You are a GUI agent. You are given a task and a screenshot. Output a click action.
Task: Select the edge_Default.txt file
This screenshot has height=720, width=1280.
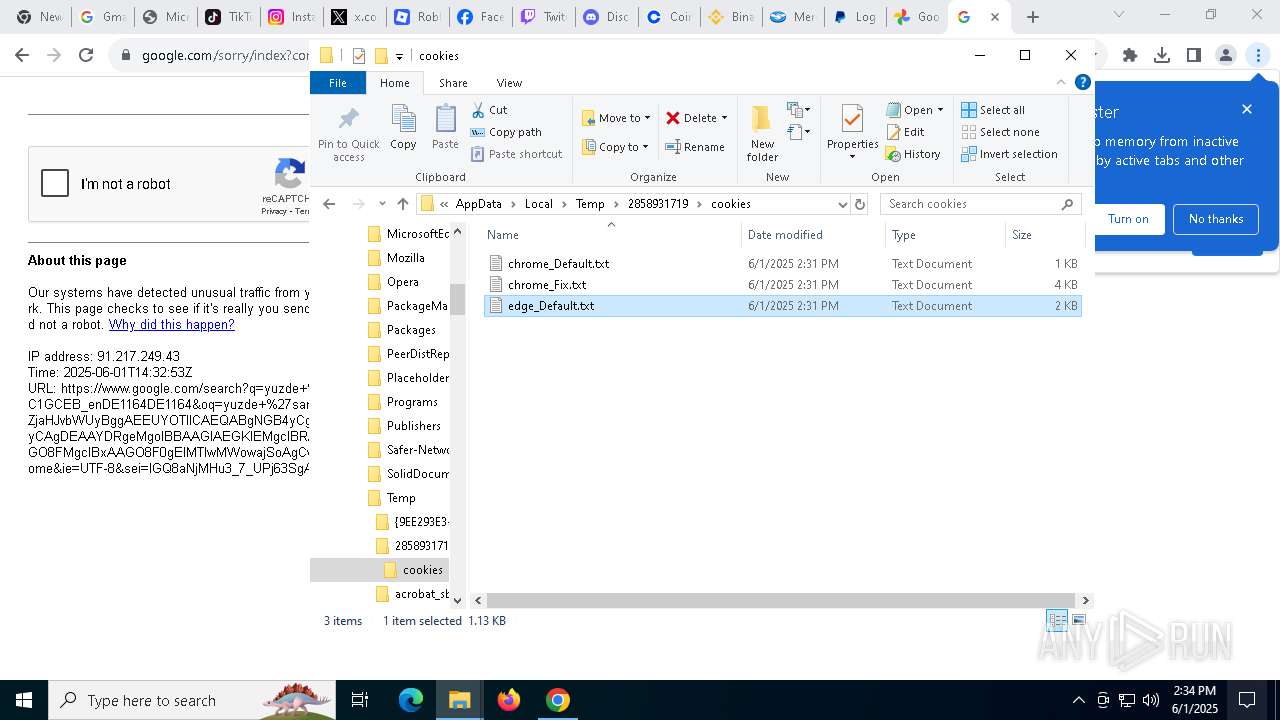click(782, 306)
